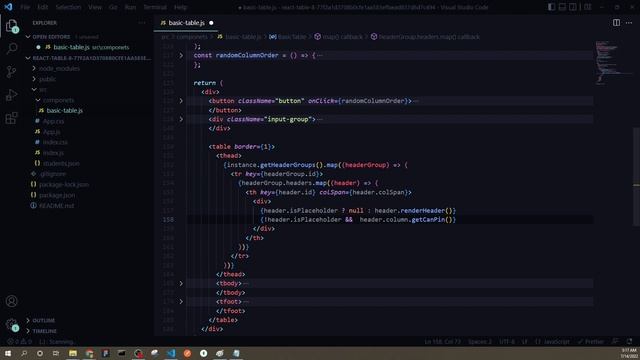Click VS Code icon on taskbar
This screenshot has height=360, width=640.
[171, 353]
